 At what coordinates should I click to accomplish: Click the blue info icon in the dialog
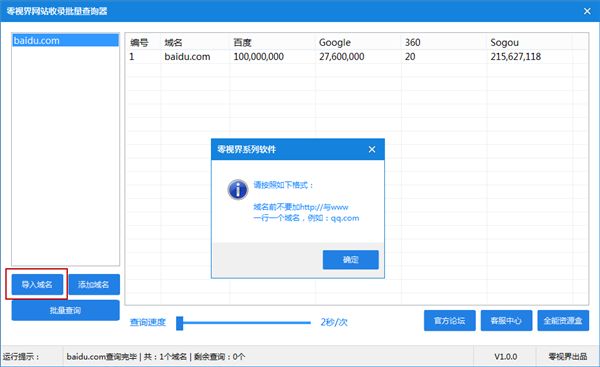pos(238,189)
